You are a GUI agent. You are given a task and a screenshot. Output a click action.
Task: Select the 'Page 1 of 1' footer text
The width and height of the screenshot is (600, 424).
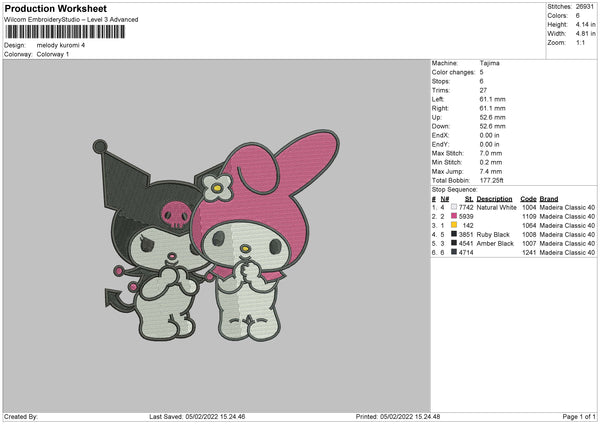tap(579, 416)
